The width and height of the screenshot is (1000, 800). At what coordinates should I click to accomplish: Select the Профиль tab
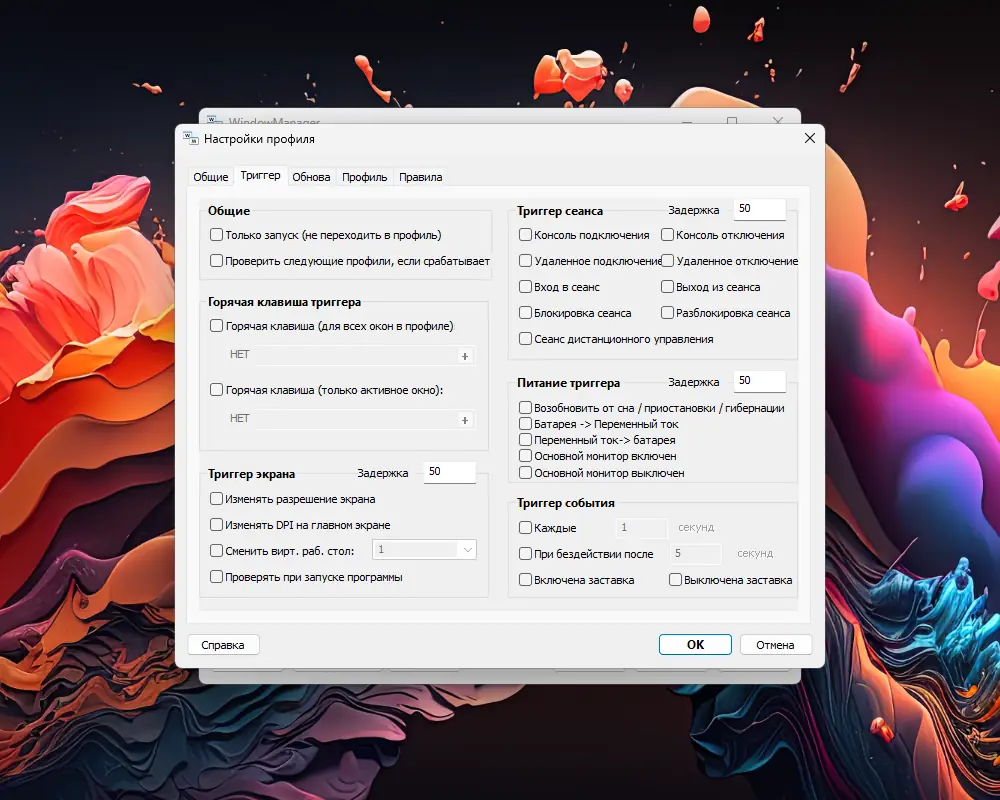point(363,177)
